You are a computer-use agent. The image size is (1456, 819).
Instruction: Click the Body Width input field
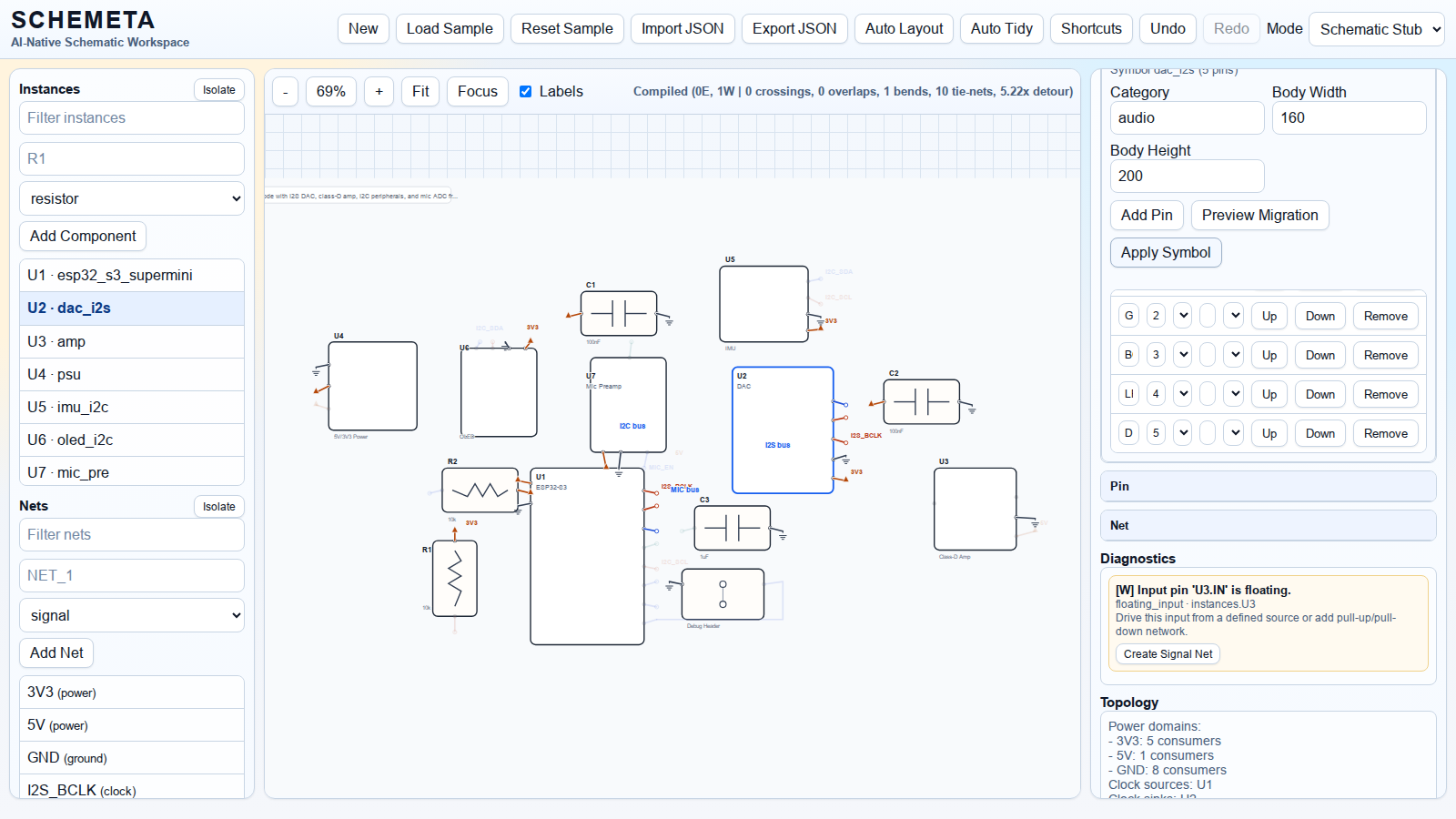pos(1348,117)
